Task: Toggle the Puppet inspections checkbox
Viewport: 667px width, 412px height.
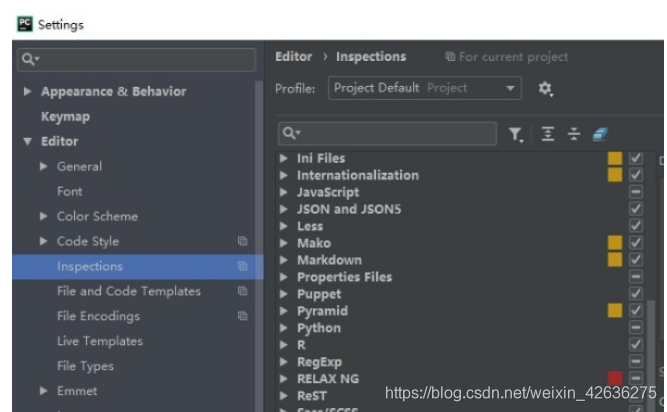Action: tap(636, 293)
